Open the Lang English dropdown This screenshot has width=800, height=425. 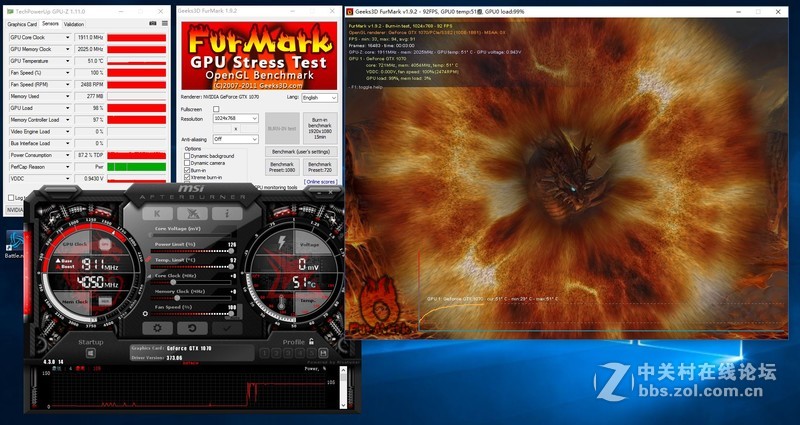click(x=319, y=97)
